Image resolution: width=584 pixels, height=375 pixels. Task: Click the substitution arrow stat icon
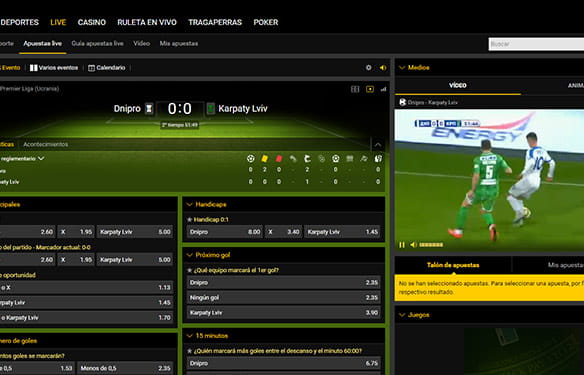click(x=293, y=159)
